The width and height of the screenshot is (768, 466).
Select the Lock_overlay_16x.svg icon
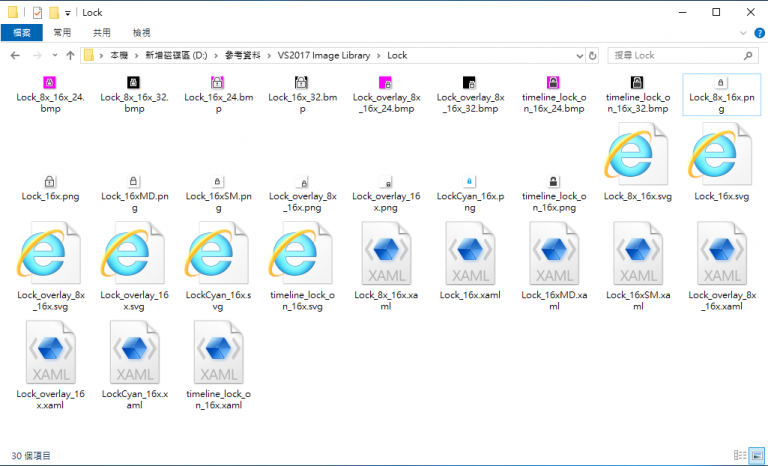click(133, 253)
